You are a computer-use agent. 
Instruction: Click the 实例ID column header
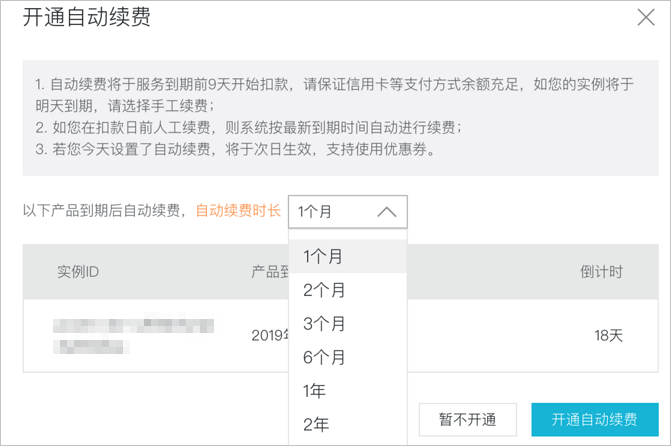point(78,272)
